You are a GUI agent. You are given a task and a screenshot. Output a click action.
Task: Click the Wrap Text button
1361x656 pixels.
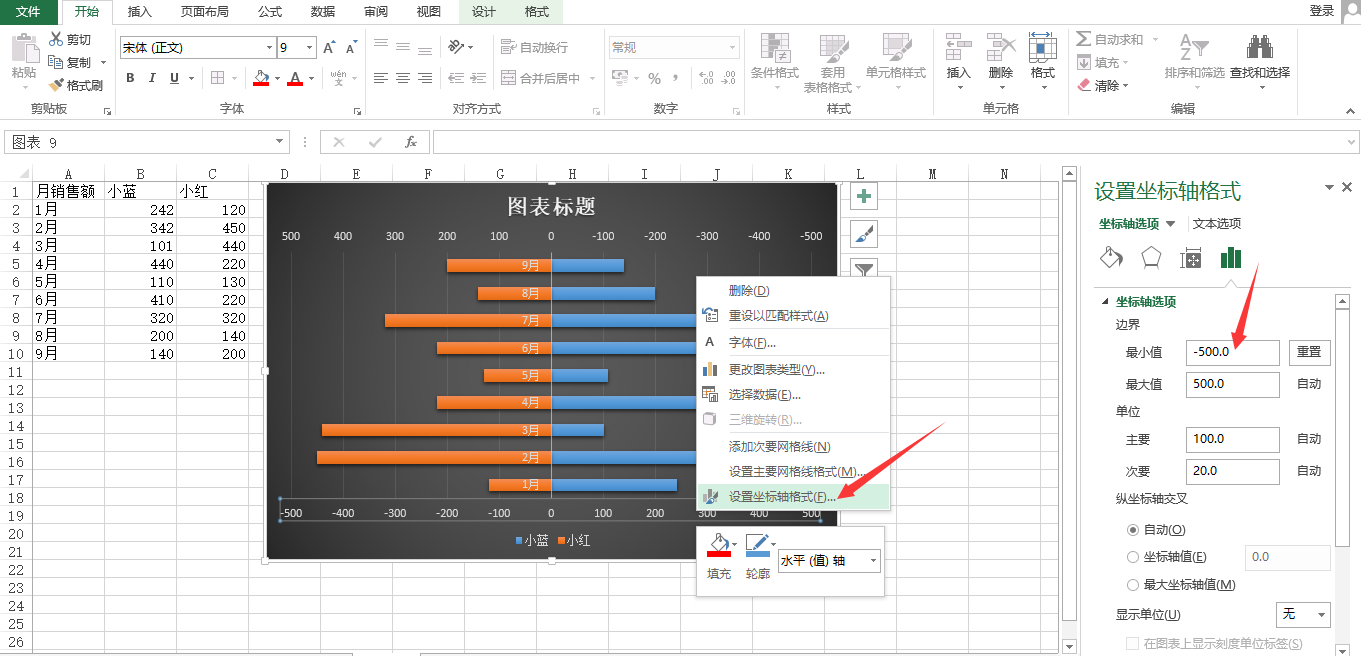(x=534, y=47)
